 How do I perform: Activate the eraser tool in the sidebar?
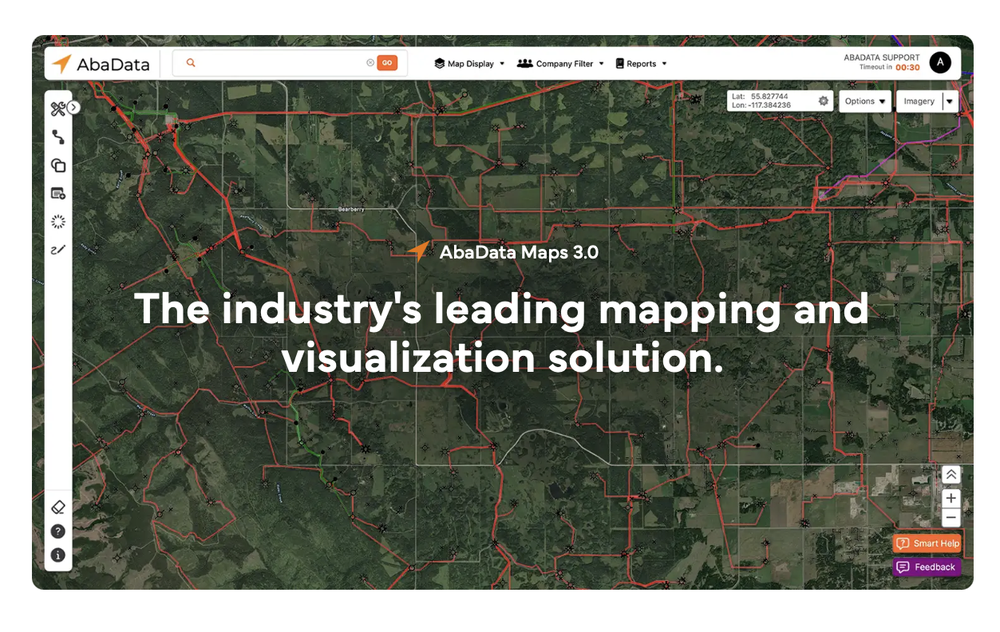click(57, 507)
